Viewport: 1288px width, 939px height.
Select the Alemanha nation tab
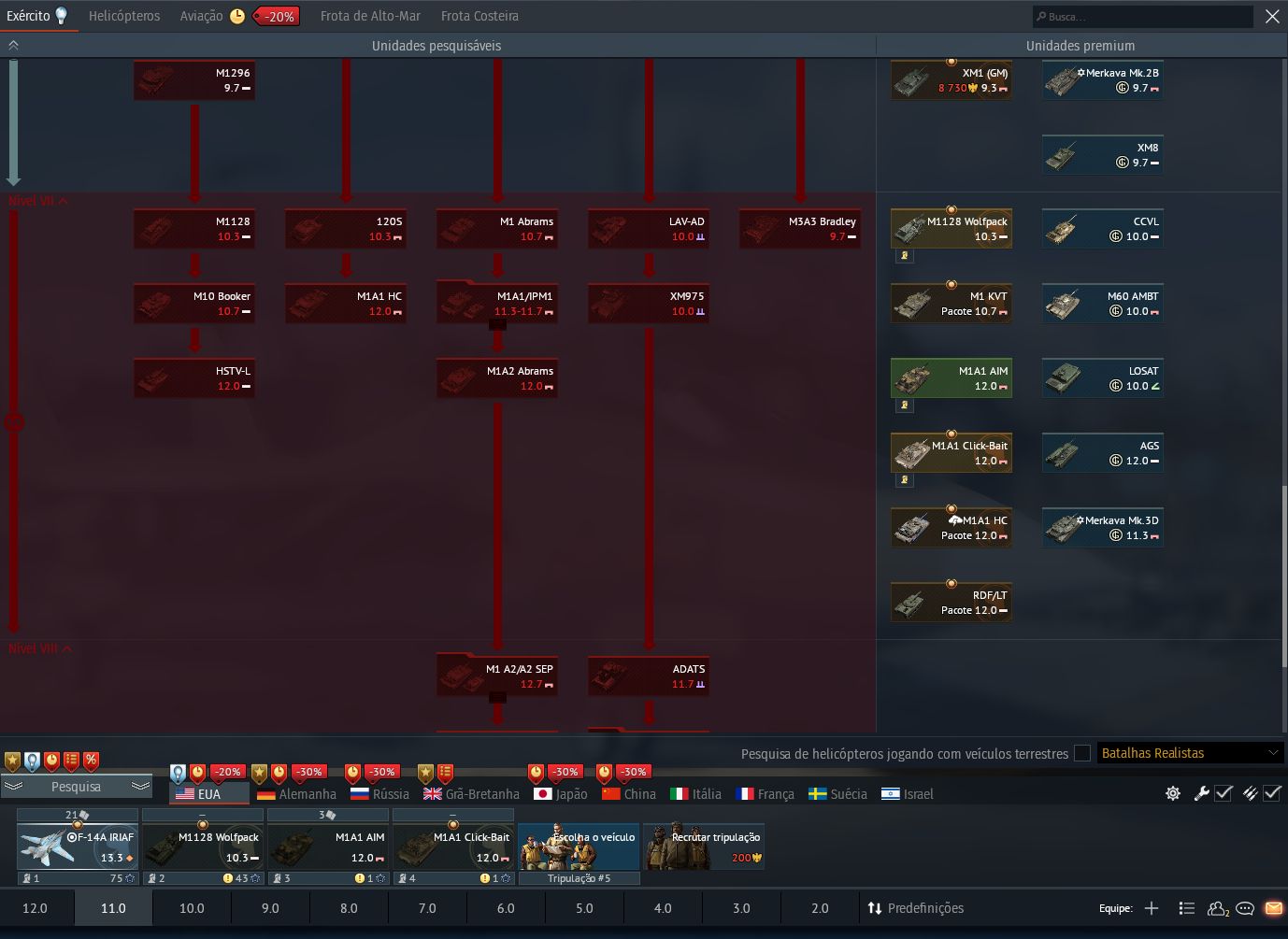click(296, 794)
